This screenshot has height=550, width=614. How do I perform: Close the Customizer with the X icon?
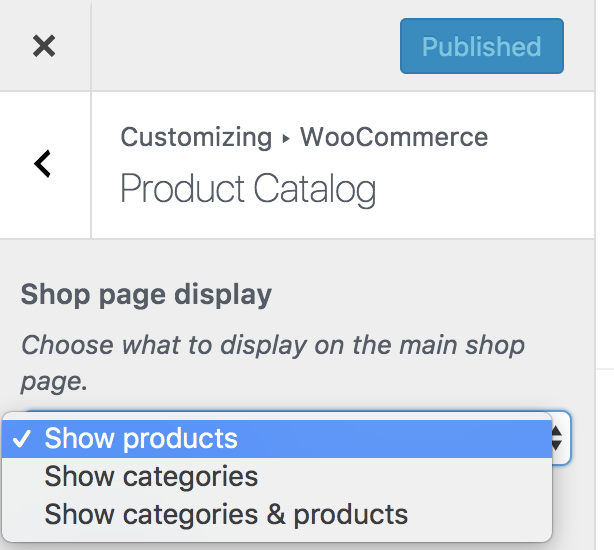click(x=44, y=46)
